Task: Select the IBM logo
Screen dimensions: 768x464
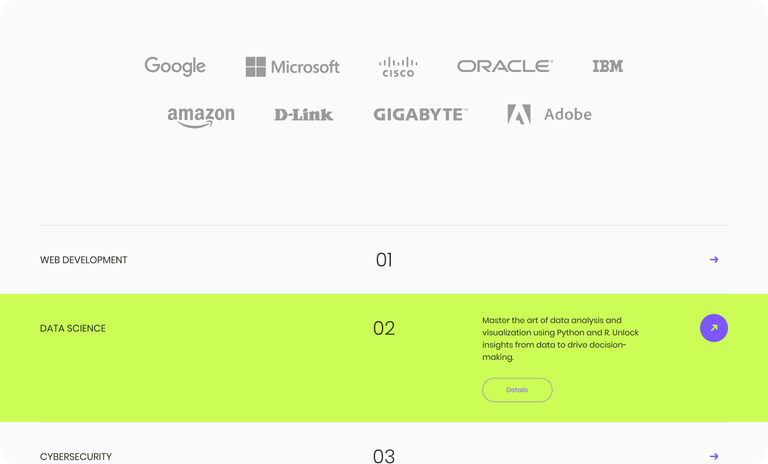Action: pos(608,66)
